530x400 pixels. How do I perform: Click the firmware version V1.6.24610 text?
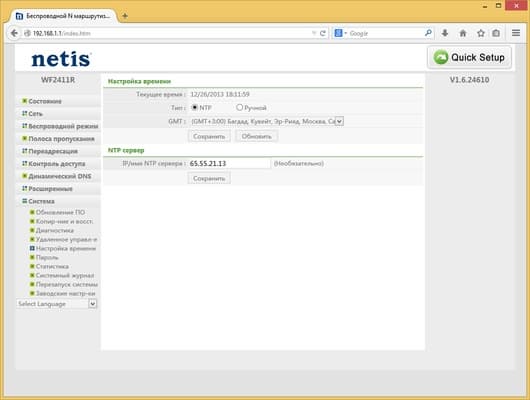(x=469, y=80)
